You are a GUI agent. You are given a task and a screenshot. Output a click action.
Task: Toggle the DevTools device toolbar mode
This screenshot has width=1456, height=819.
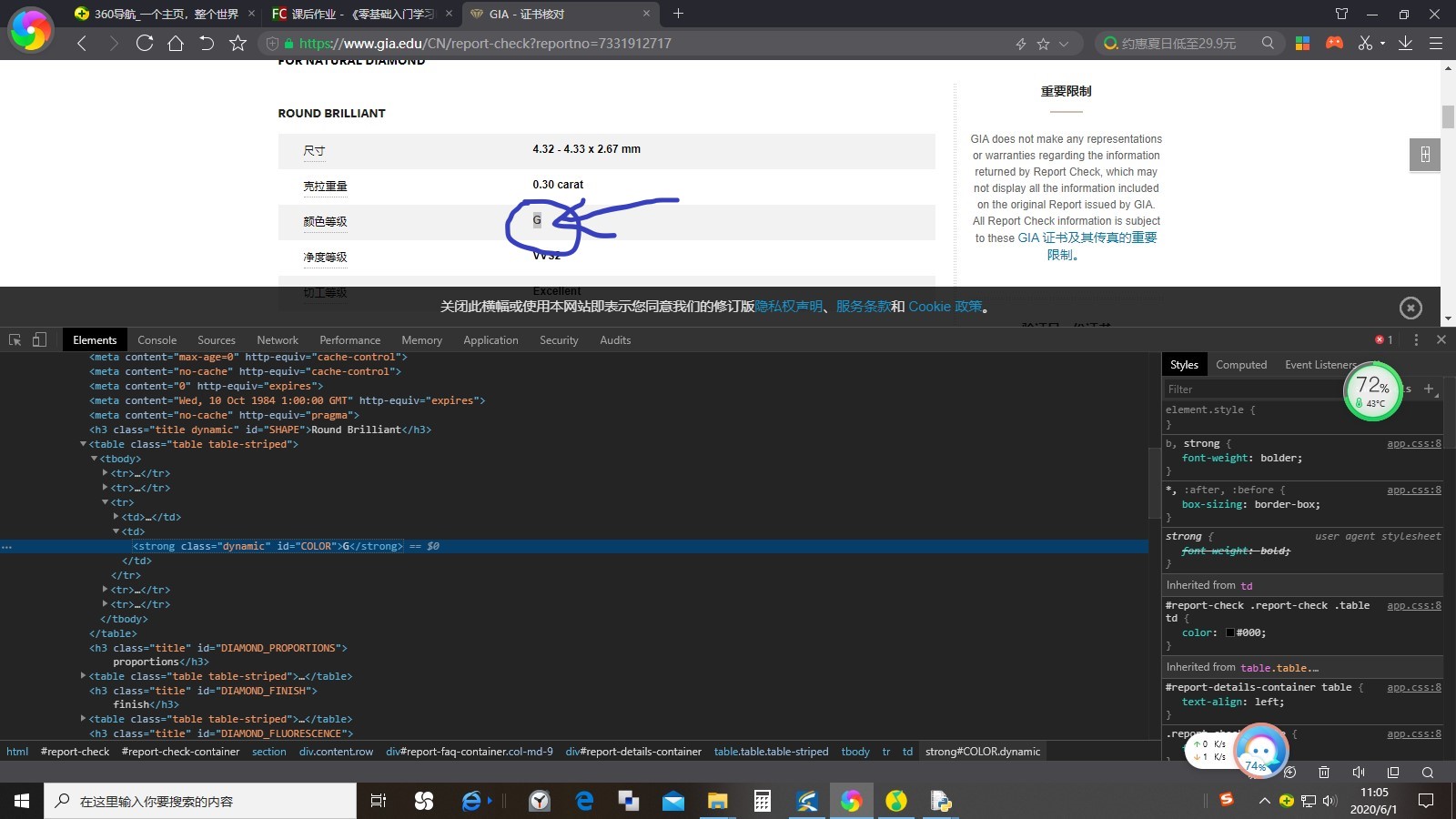(x=39, y=339)
